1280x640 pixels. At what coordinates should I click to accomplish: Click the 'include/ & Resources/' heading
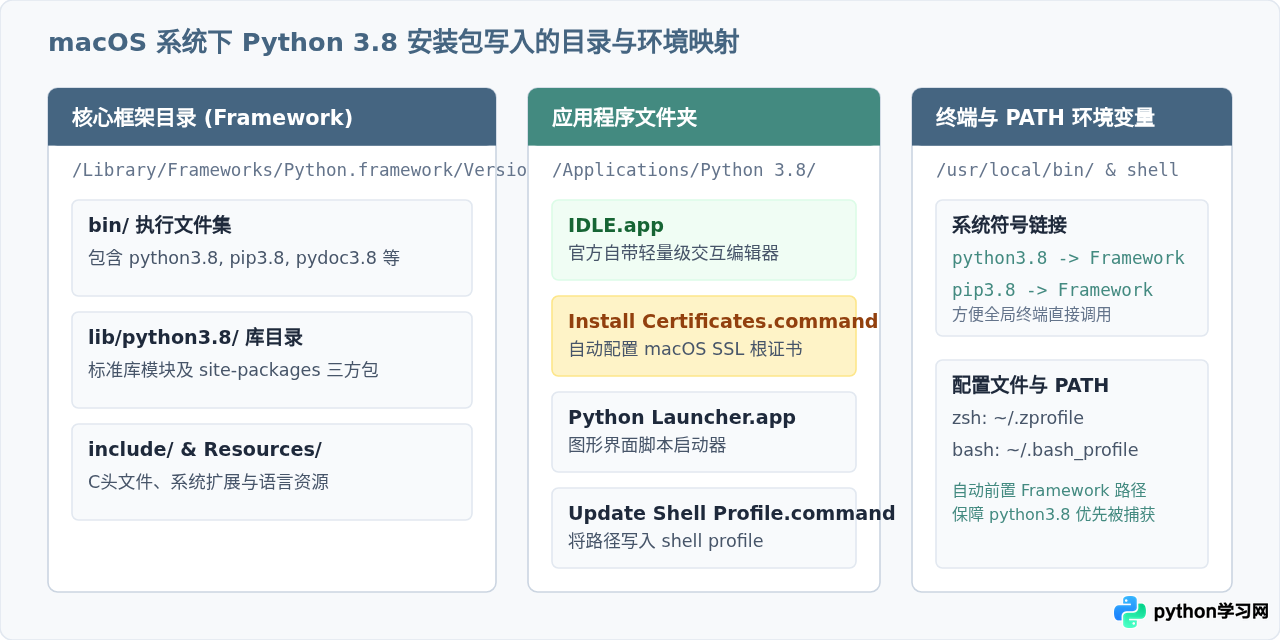[x=205, y=449]
